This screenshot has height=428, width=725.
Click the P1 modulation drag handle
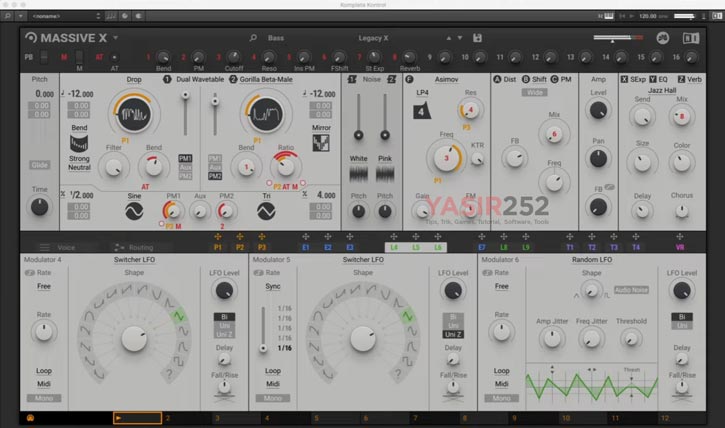point(218,237)
